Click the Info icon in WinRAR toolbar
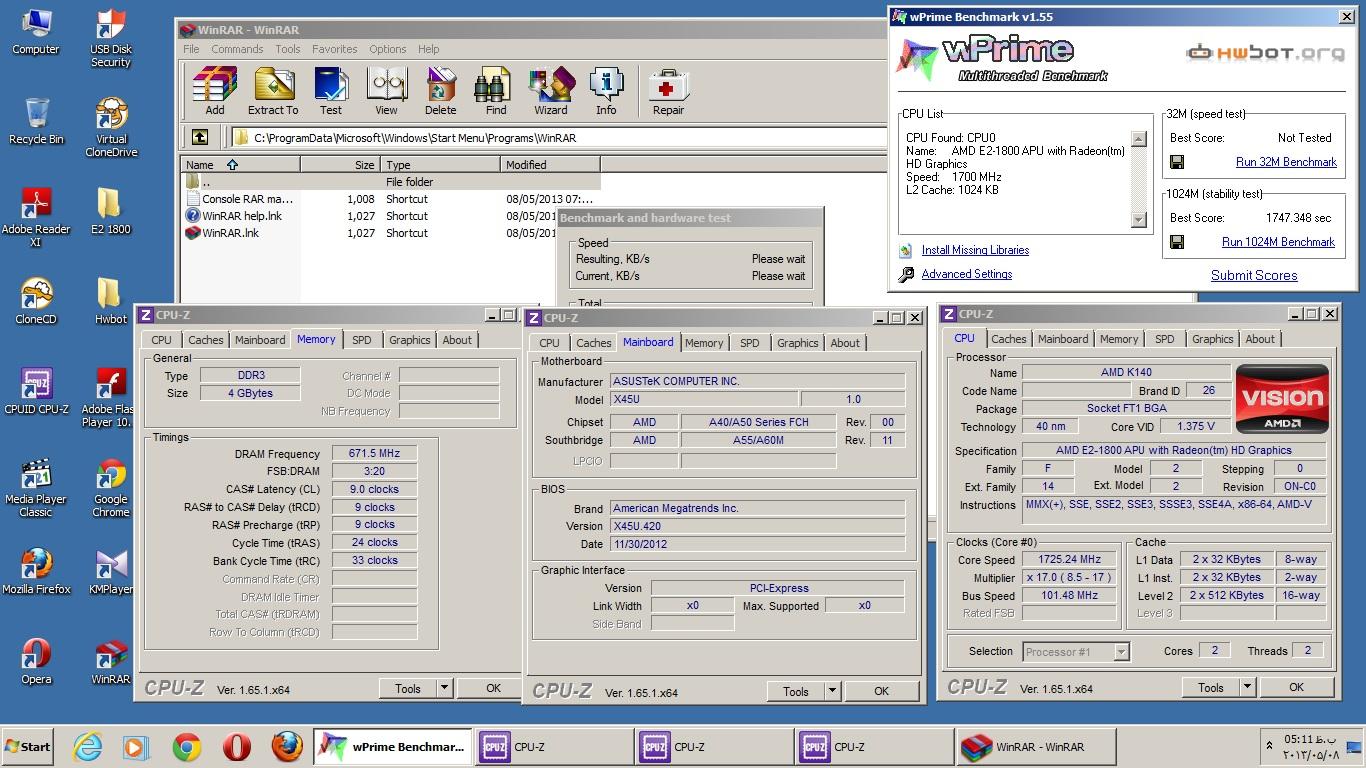Screen dimensions: 1366x768 click(606, 92)
